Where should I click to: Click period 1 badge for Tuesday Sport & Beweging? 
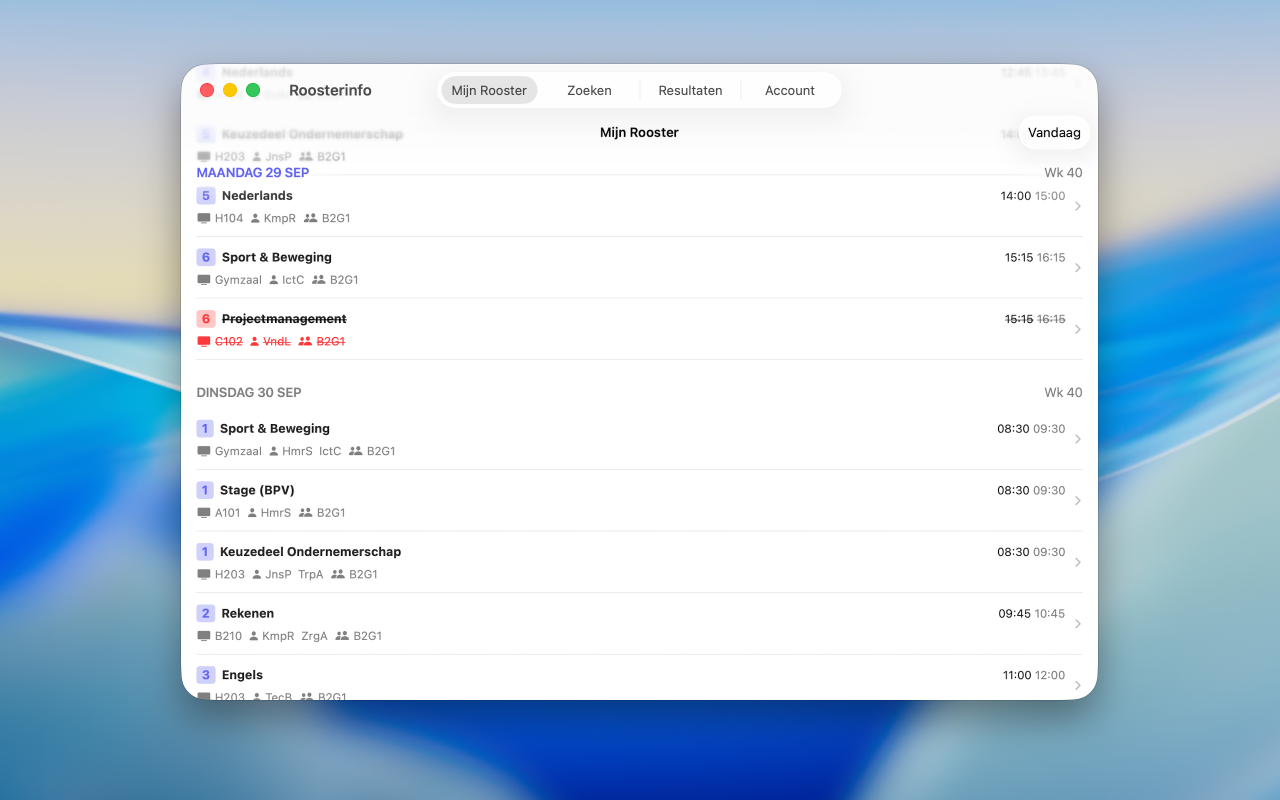(205, 429)
